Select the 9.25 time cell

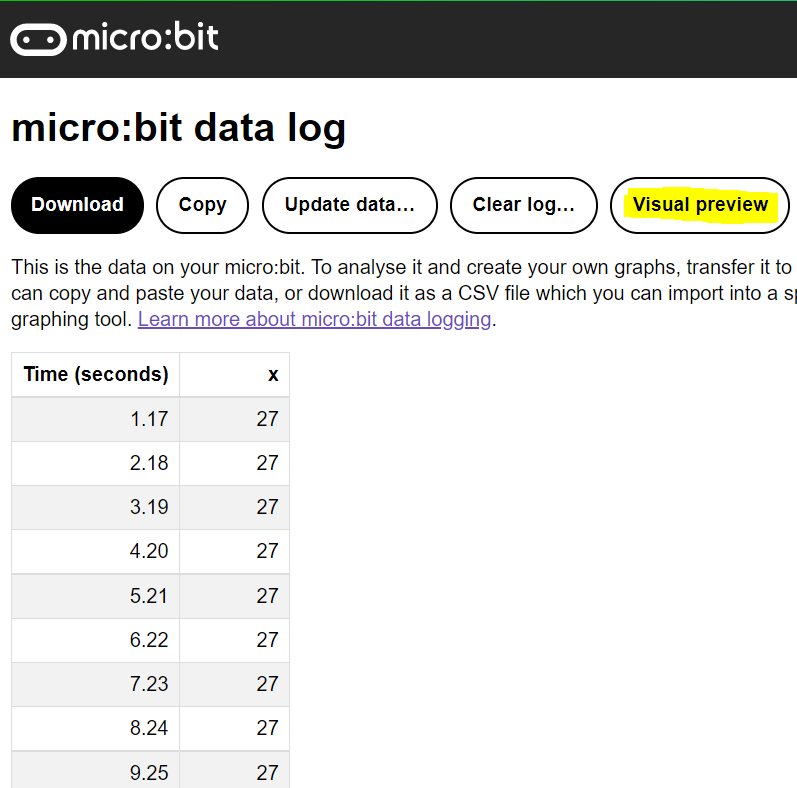click(96, 771)
